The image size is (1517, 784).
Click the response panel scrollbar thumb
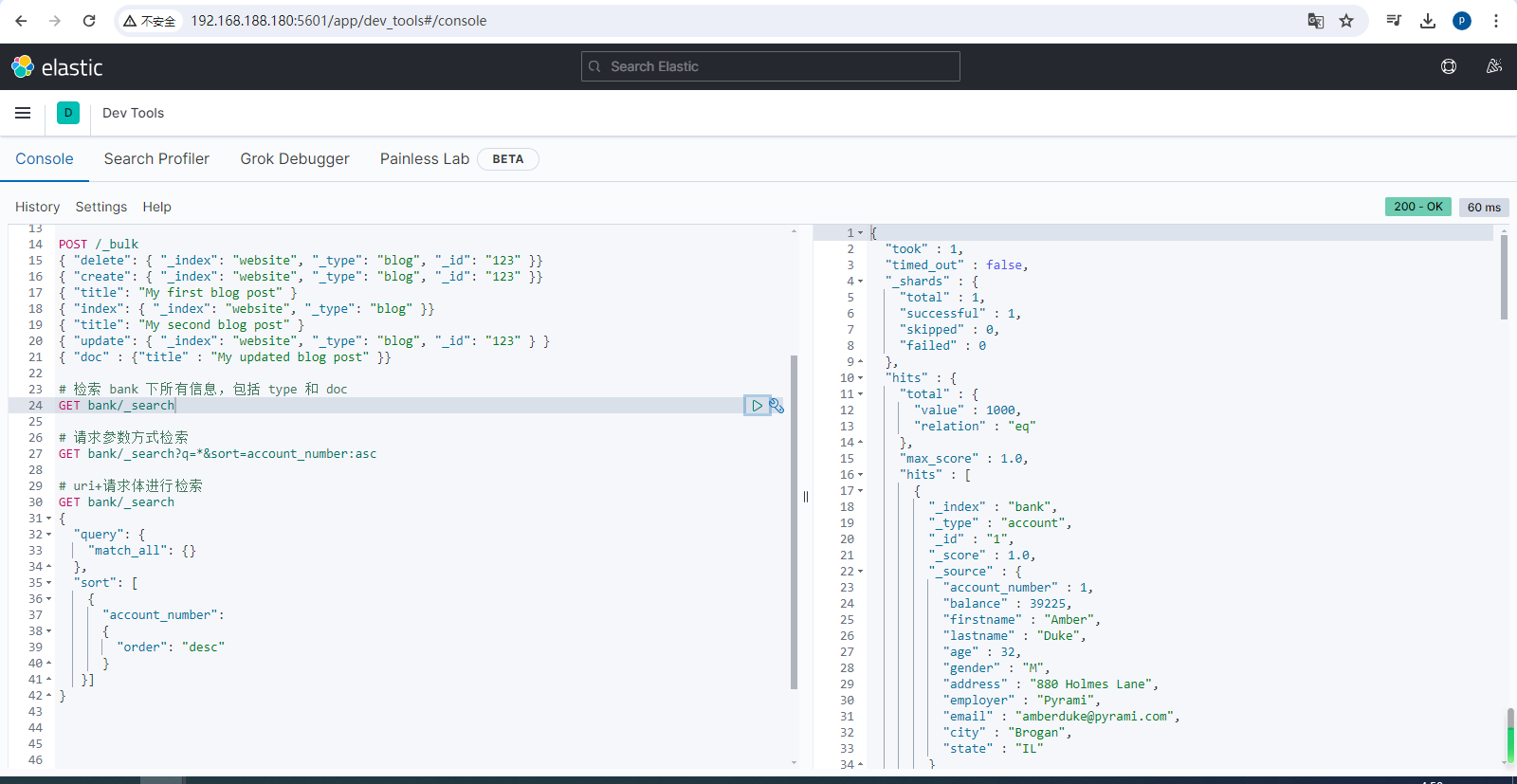point(1504,277)
